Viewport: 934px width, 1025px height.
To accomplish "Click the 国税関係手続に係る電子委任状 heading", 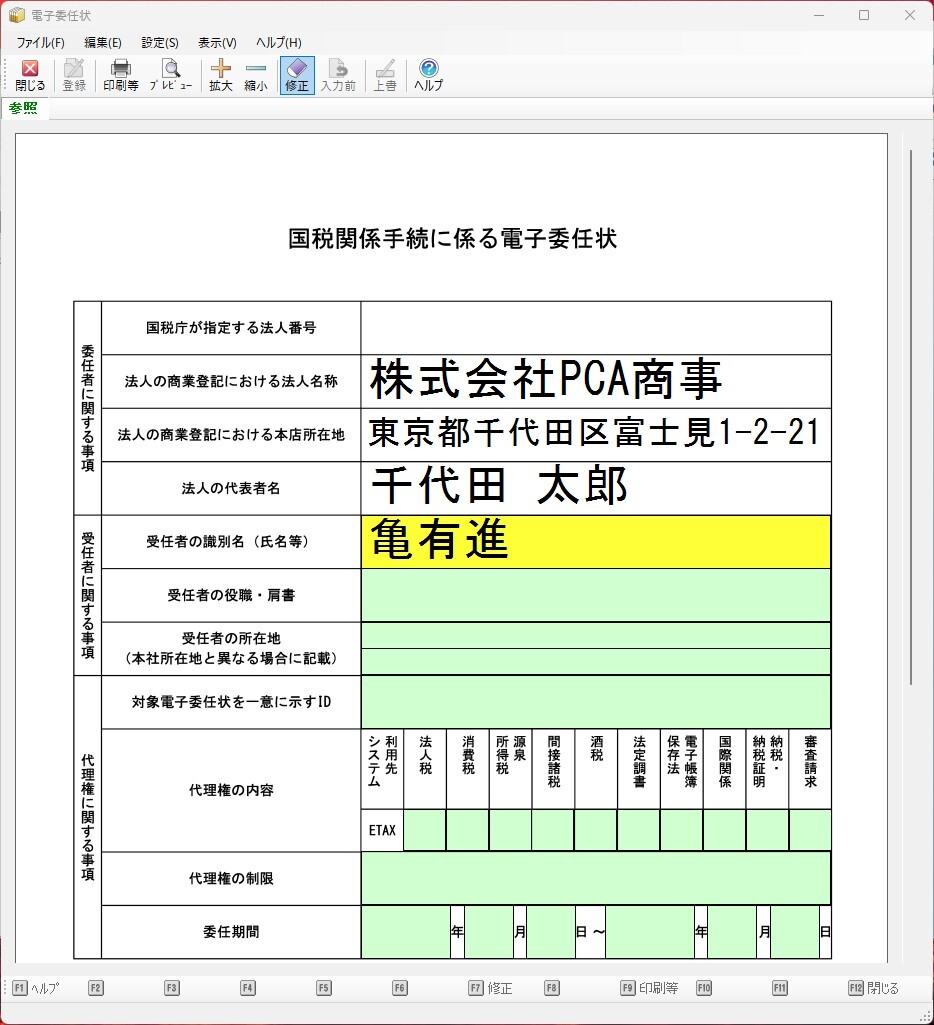I will (452, 238).
